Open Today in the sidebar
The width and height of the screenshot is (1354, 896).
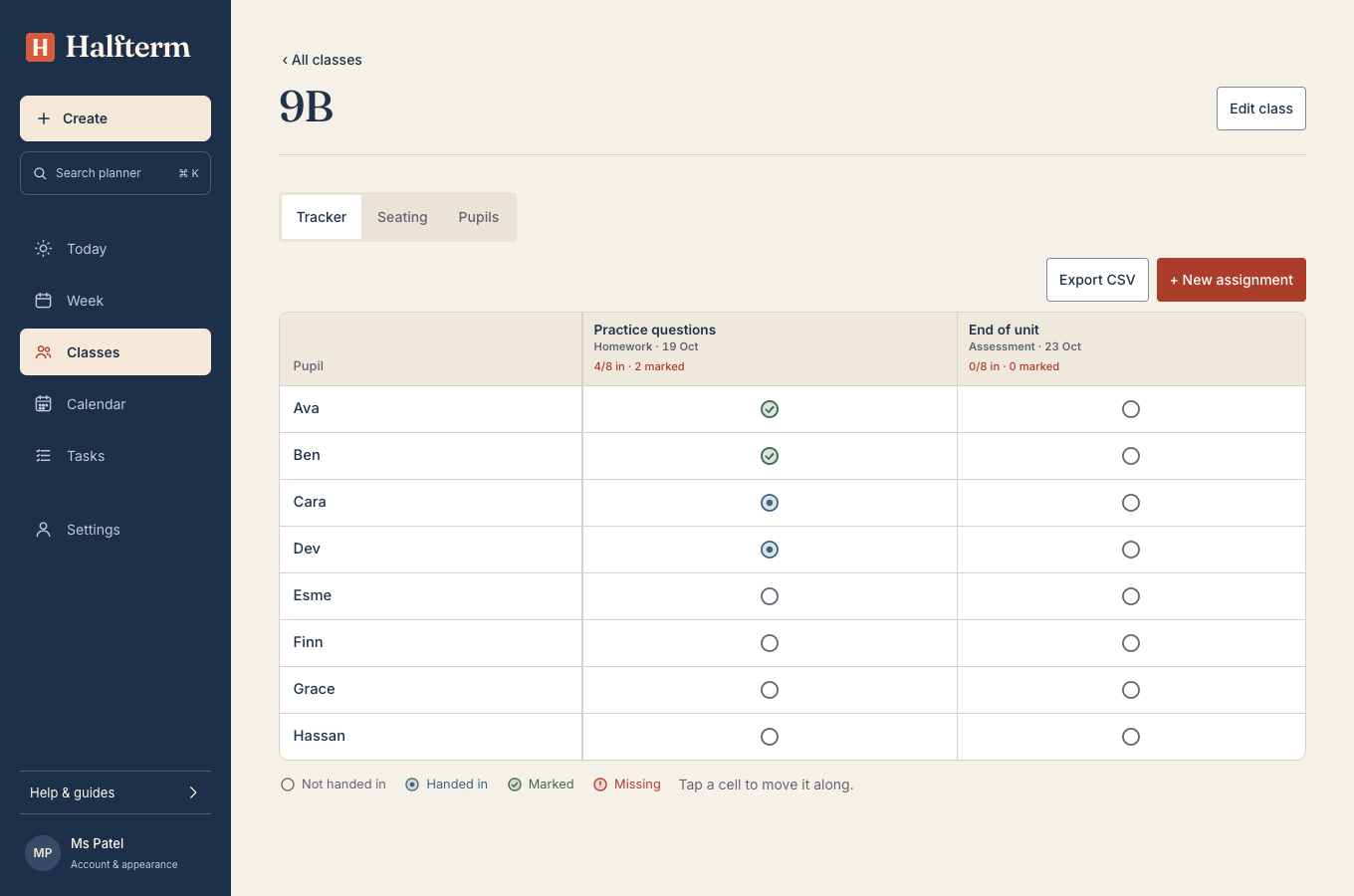(x=115, y=249)
